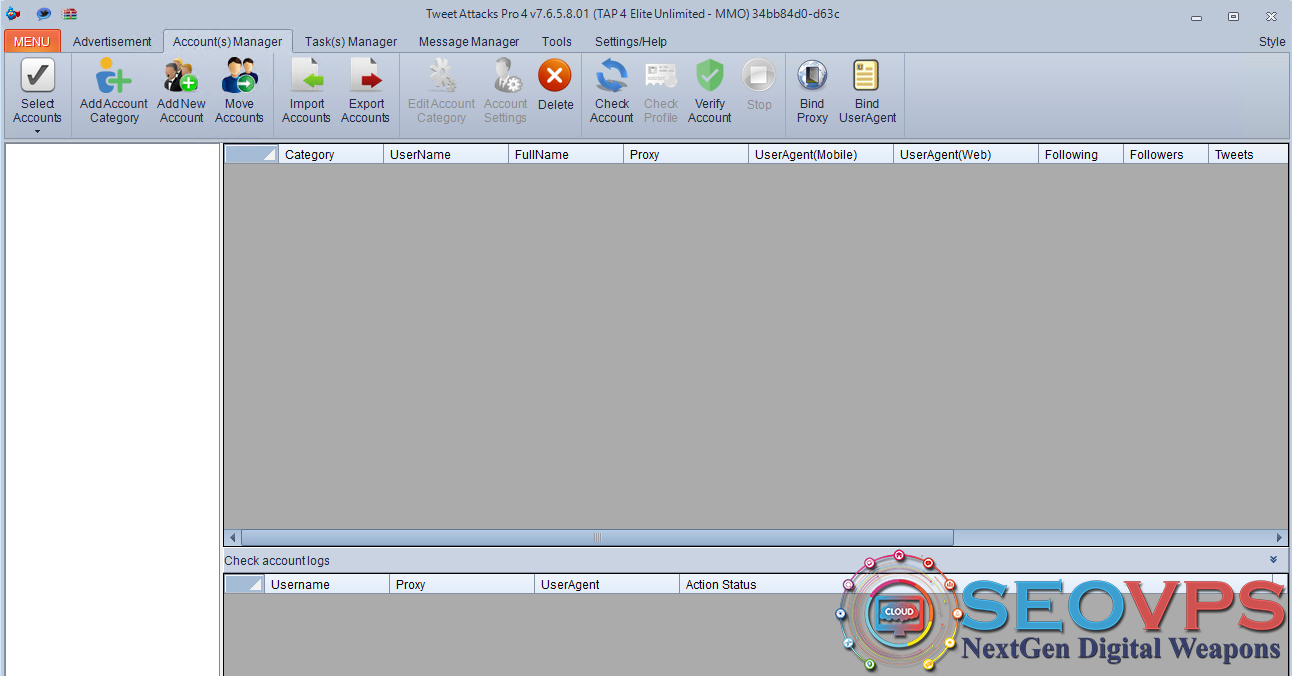Image resolution: width=1292 pixels, height=676 pixels.
Task: Open the Select Accounts tool
Action: [x=38, y=92]
